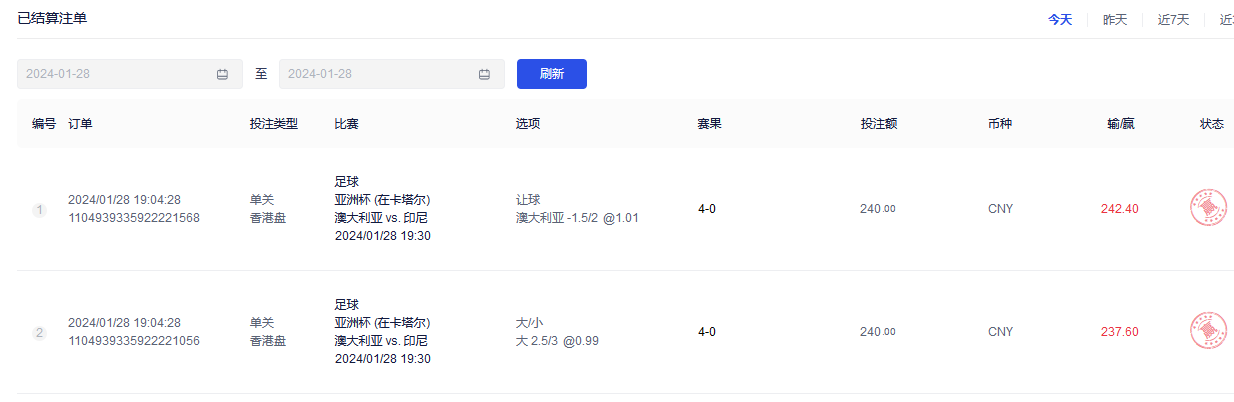Click win amount 242.40

(x=1119, y=209)
